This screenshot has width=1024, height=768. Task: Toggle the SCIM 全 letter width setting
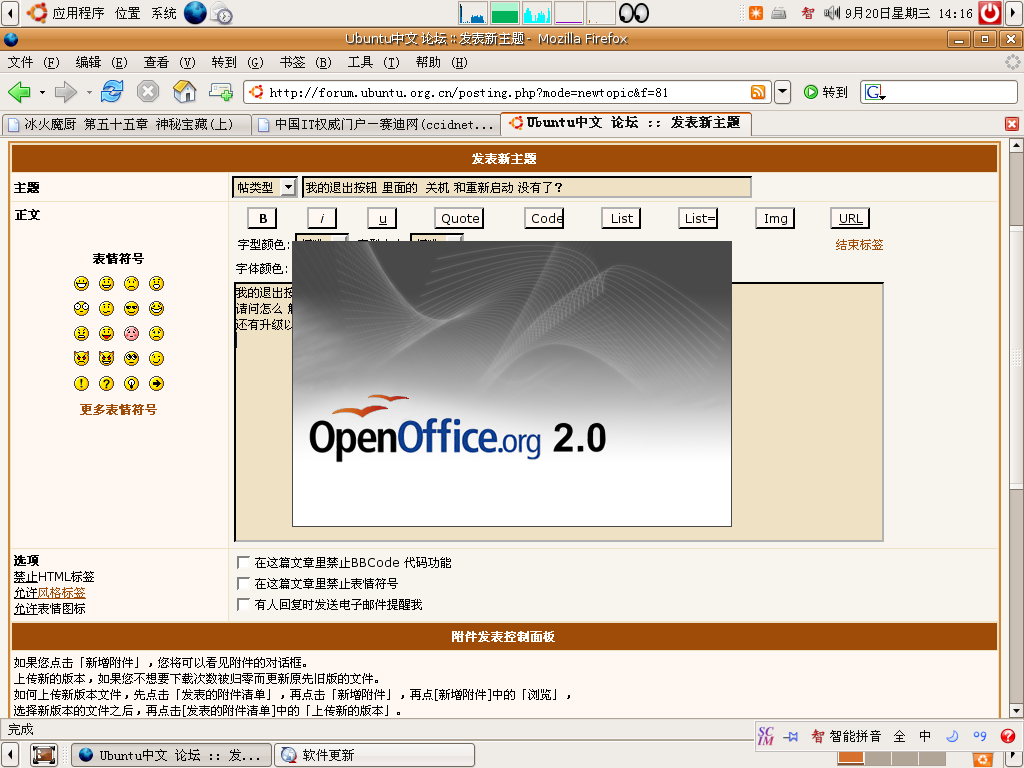coord(899,737)
